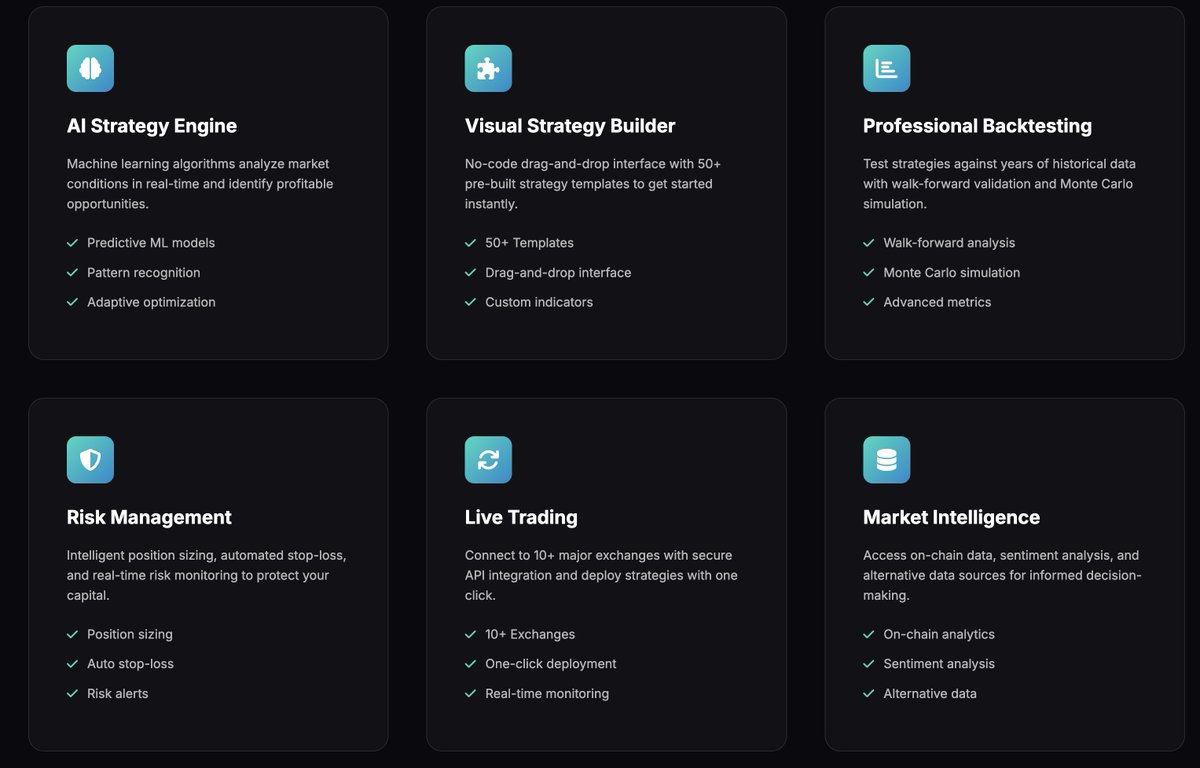This screenshot has height=768, width=1200.
Task: Click checkmark beside One-click deployment
Action: 470,664
